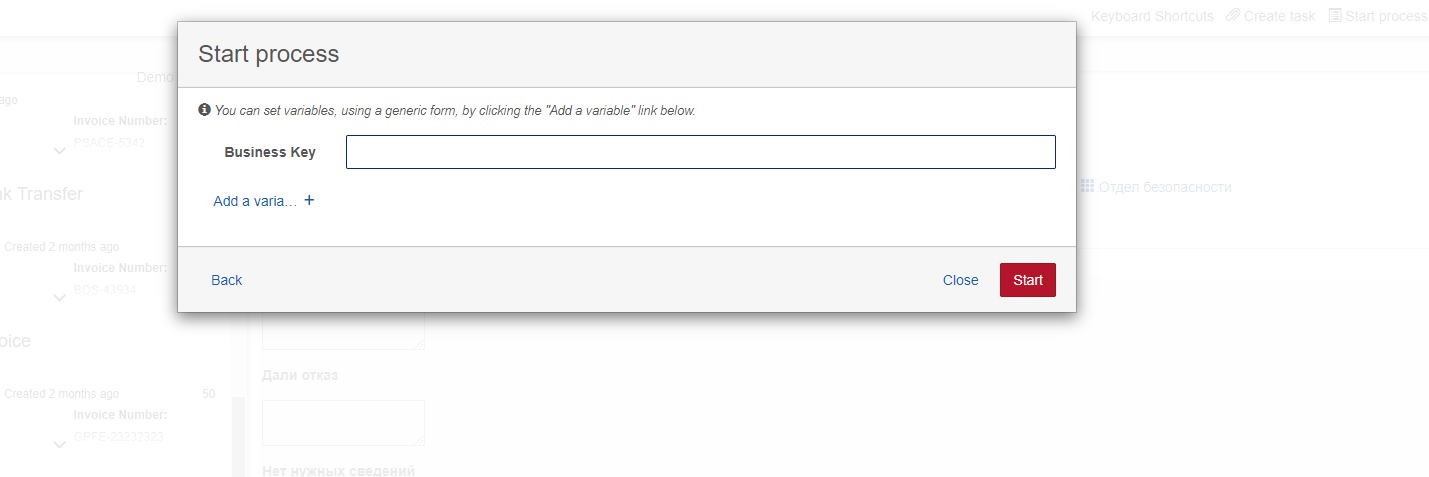The width and height of the screenshot is (1429, 477).
Task: Expand chevron under invoice GPFE-23232323
Action: pos(60,445)
